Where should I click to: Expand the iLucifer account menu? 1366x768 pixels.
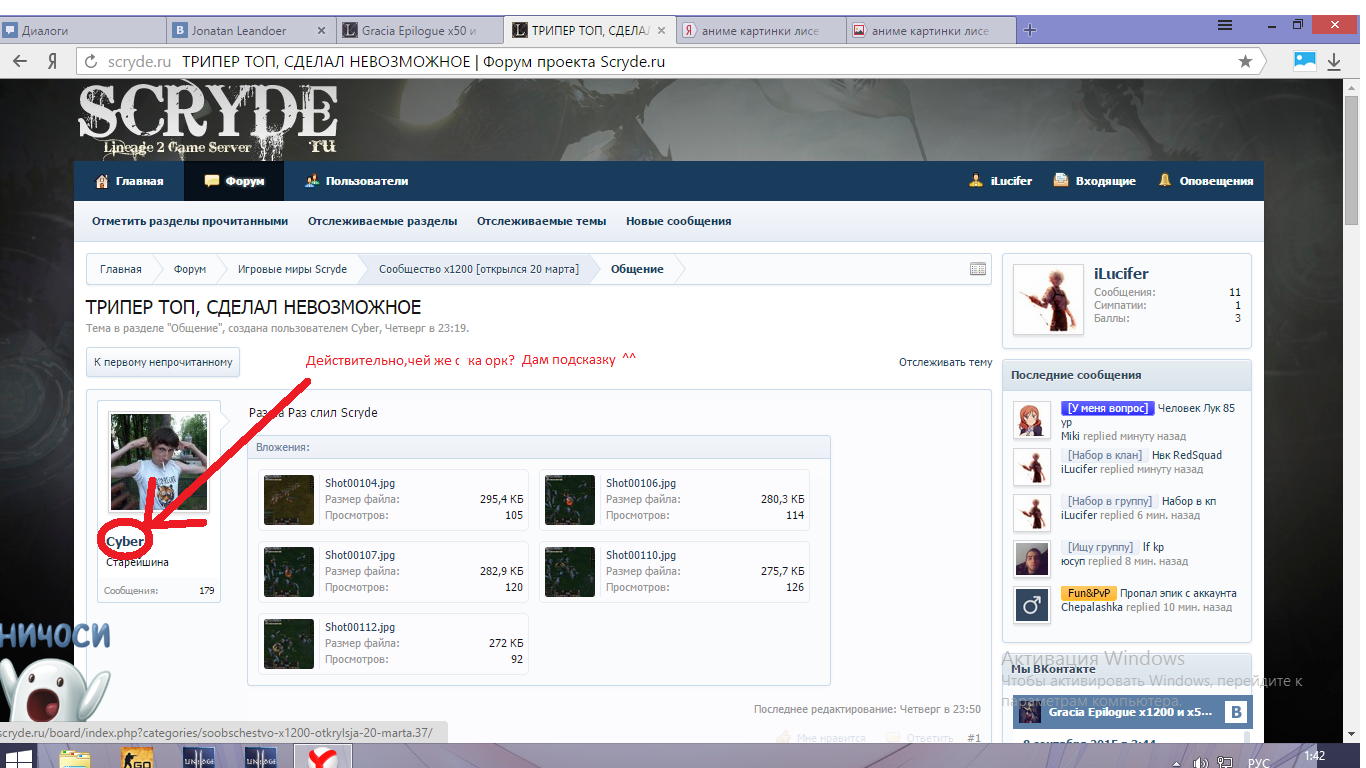pyautogui.click(x=1000, y=181)
